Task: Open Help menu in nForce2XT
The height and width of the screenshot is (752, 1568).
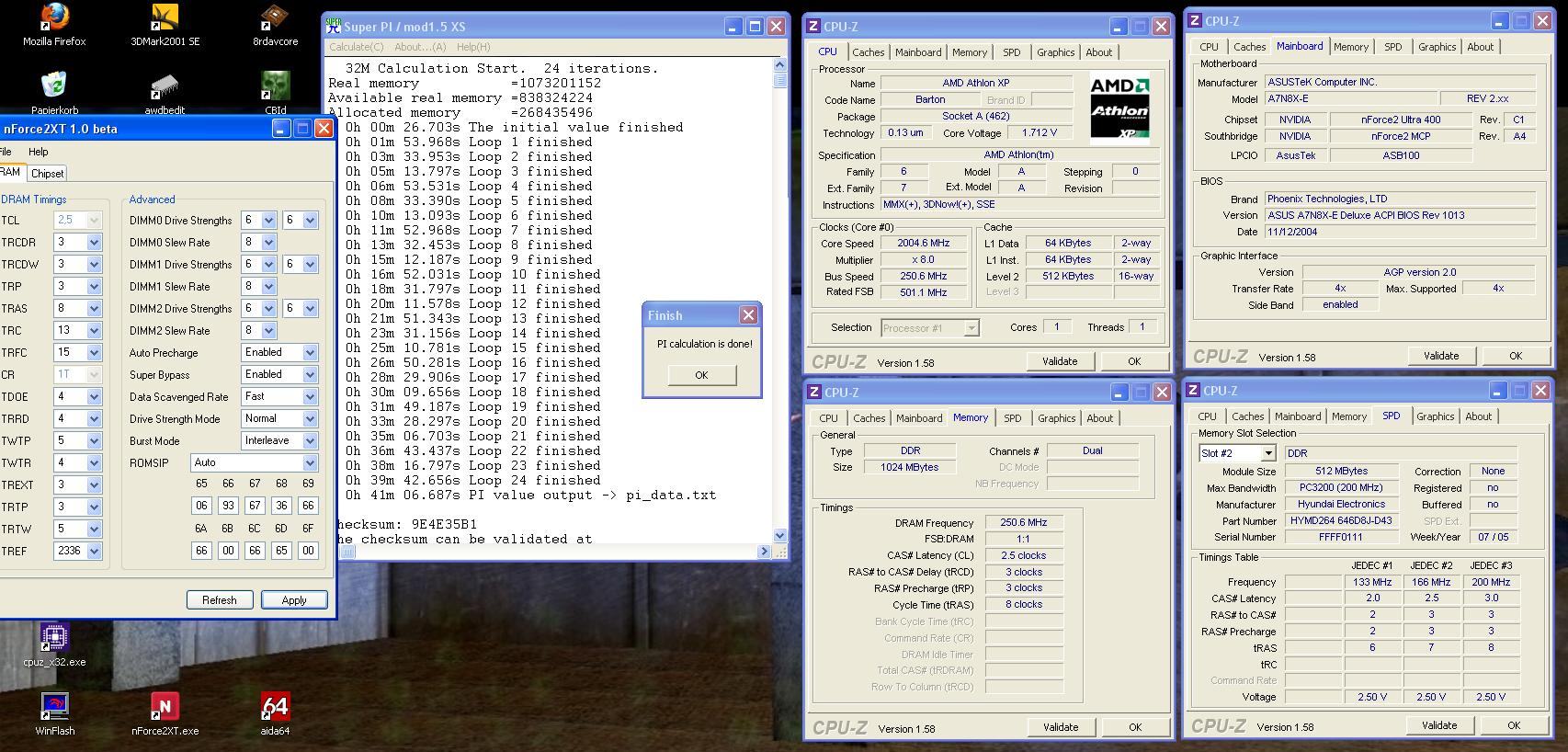Action: 39,152
